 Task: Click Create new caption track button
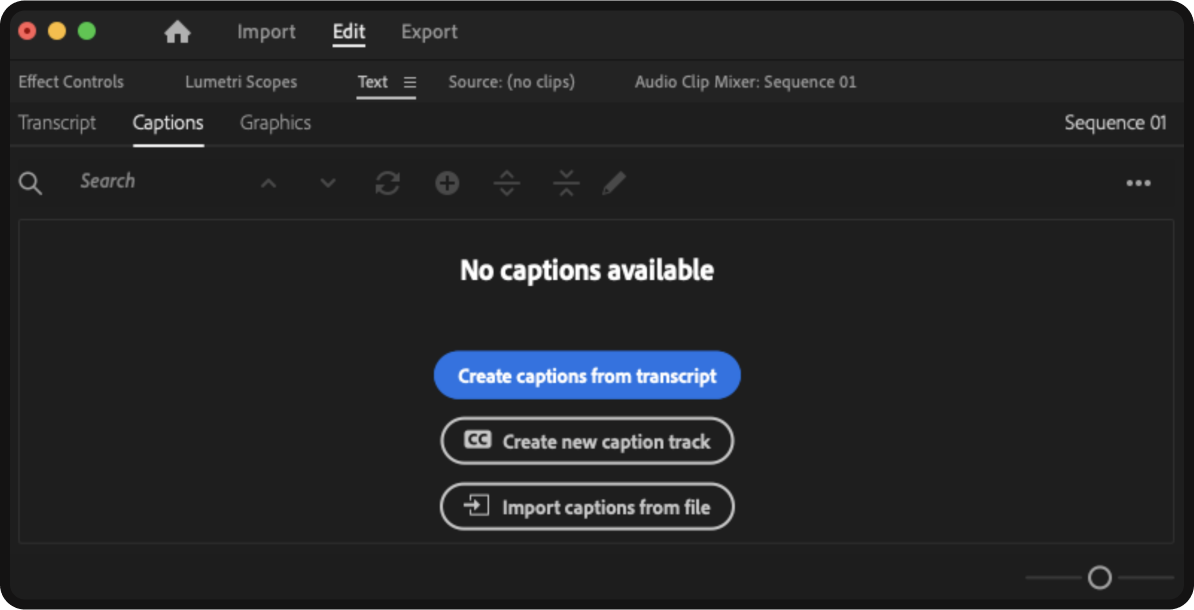coord(587,441)
